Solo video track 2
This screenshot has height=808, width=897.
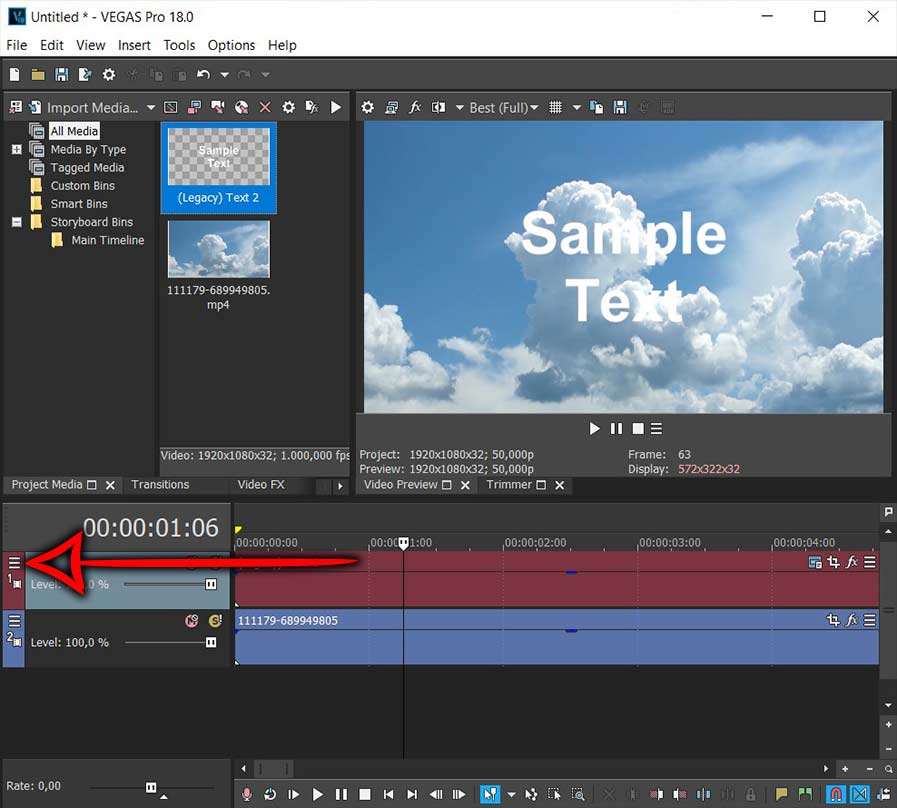tap(215, 621)
